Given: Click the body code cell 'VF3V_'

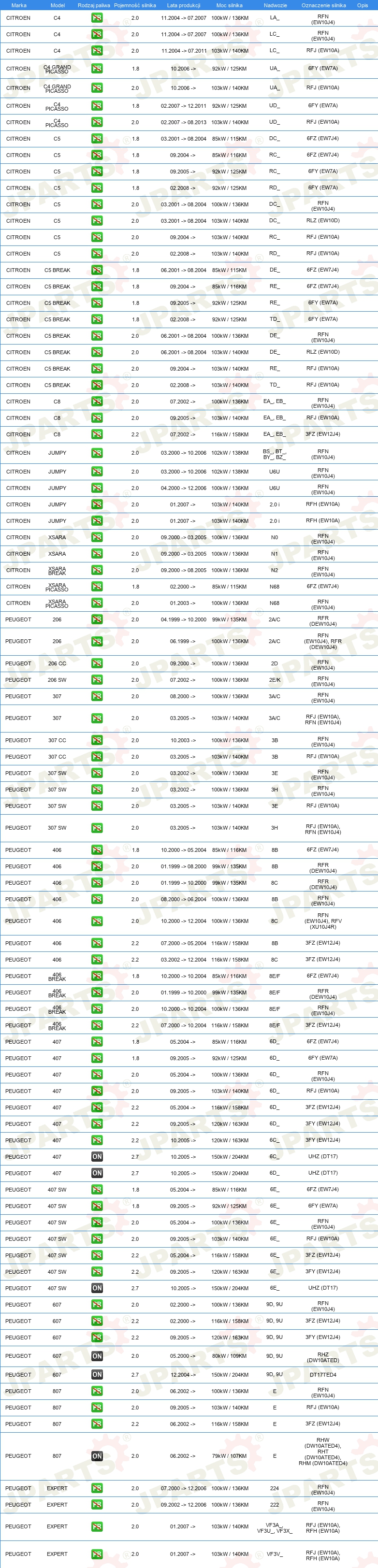Looking at the screenshot, I should pos(275,1554).
